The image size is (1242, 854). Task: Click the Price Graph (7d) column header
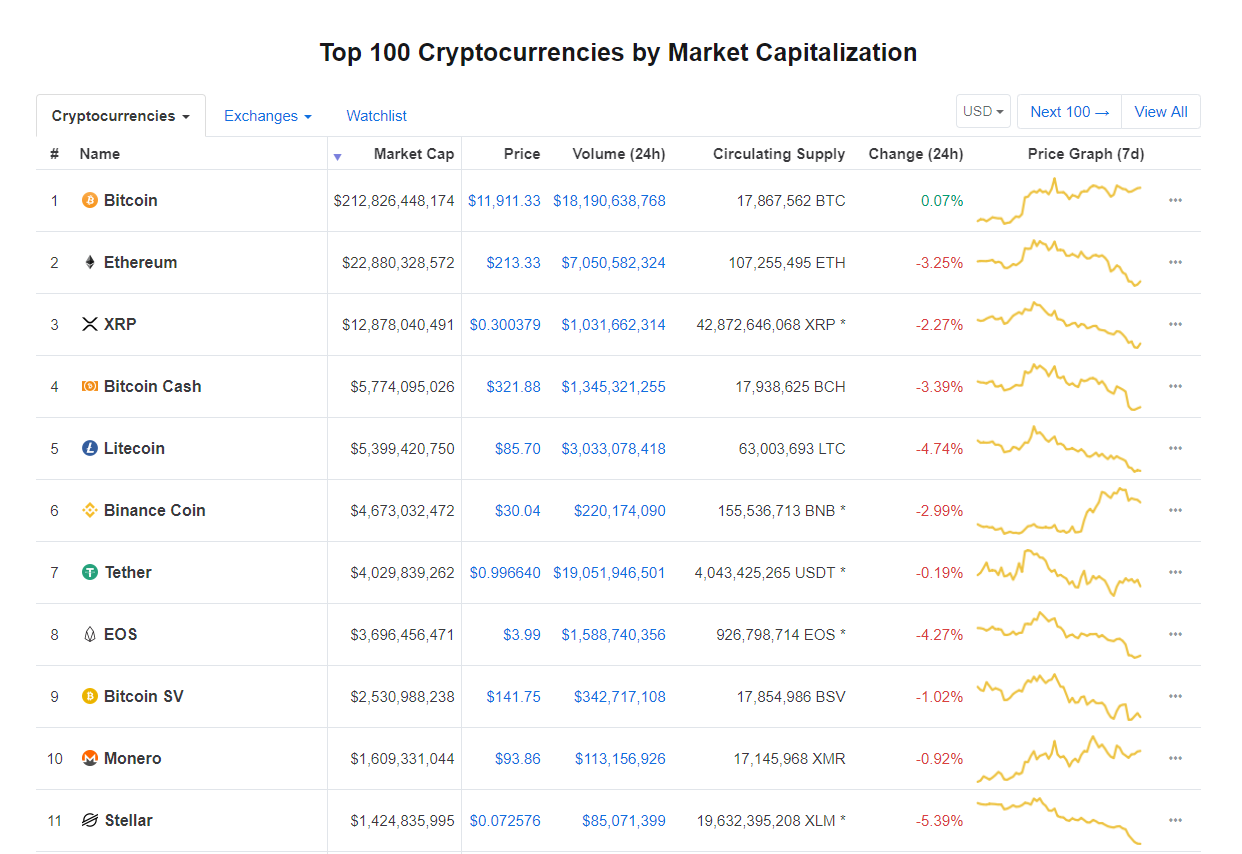pyautogui.click(x=1086, y=154)
